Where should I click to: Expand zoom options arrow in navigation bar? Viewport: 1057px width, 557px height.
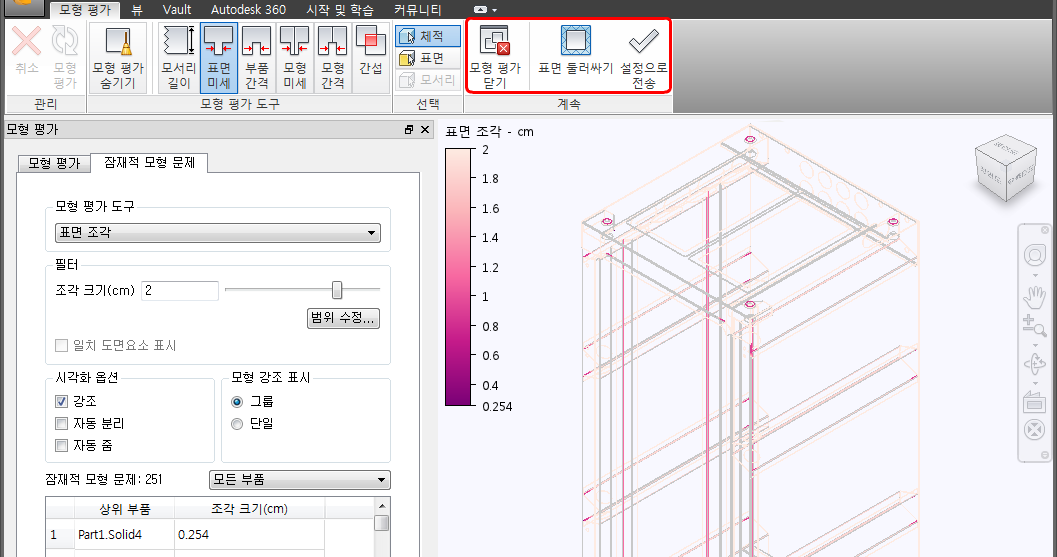(x=1035, y=345)
